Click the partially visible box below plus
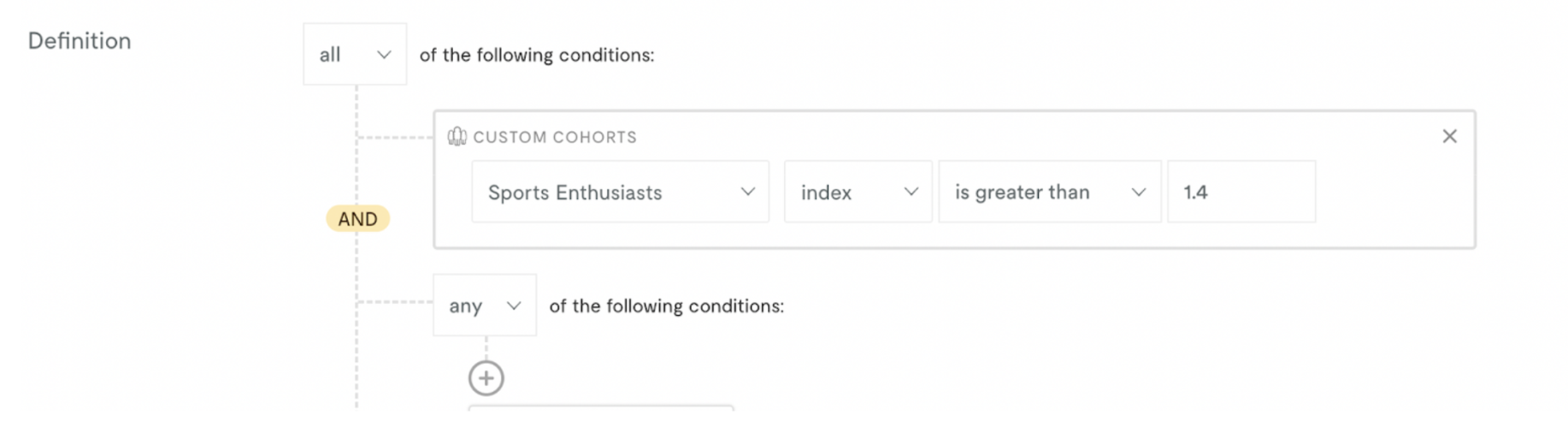 pos(601,408)
